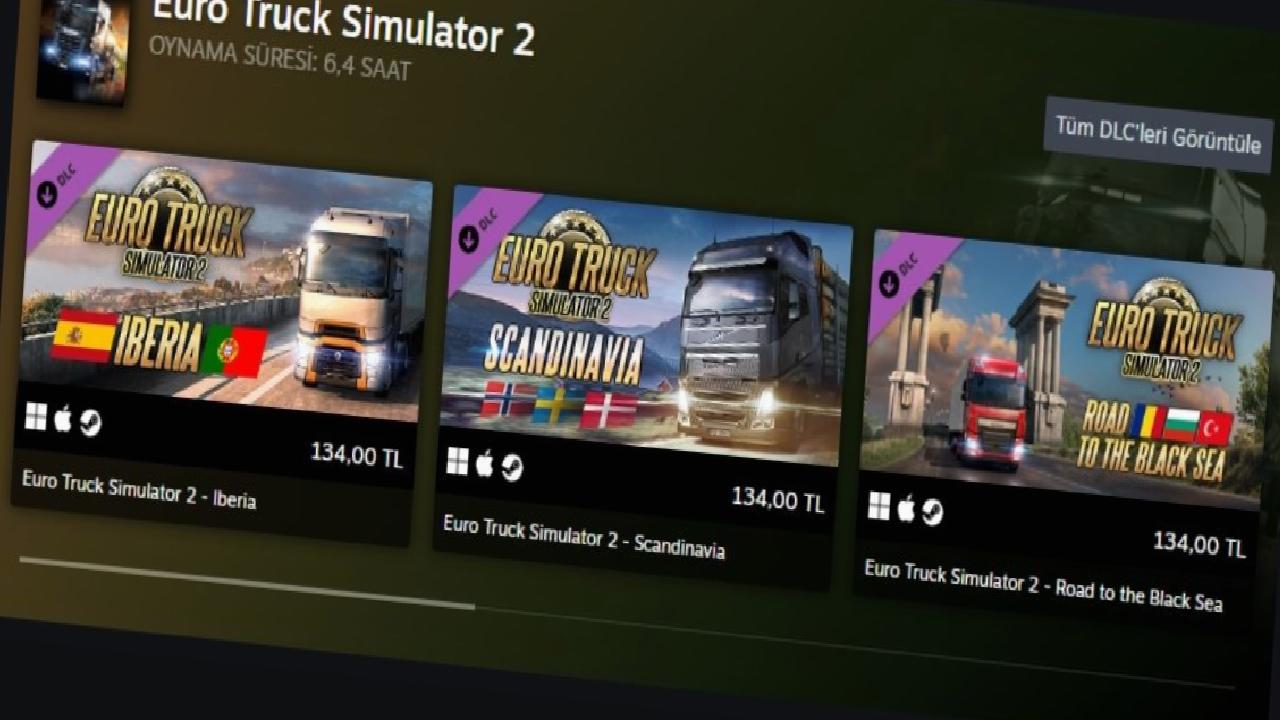The image size is (1280, 720).
Task: Select the Scandinavia DLC artwork thumbnail
Action: click(646, 326)
